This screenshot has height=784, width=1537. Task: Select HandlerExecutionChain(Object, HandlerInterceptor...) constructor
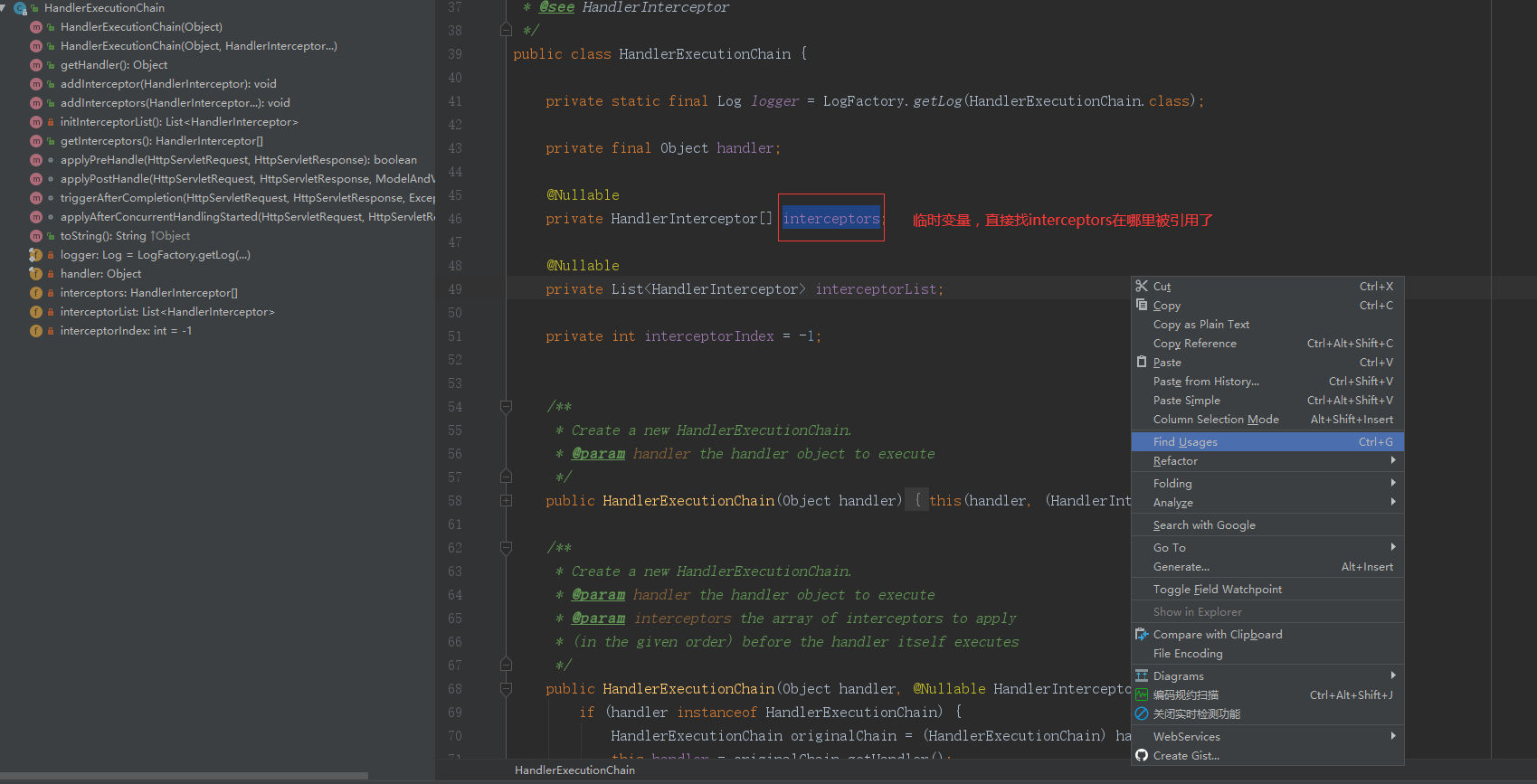pos(199,46)
